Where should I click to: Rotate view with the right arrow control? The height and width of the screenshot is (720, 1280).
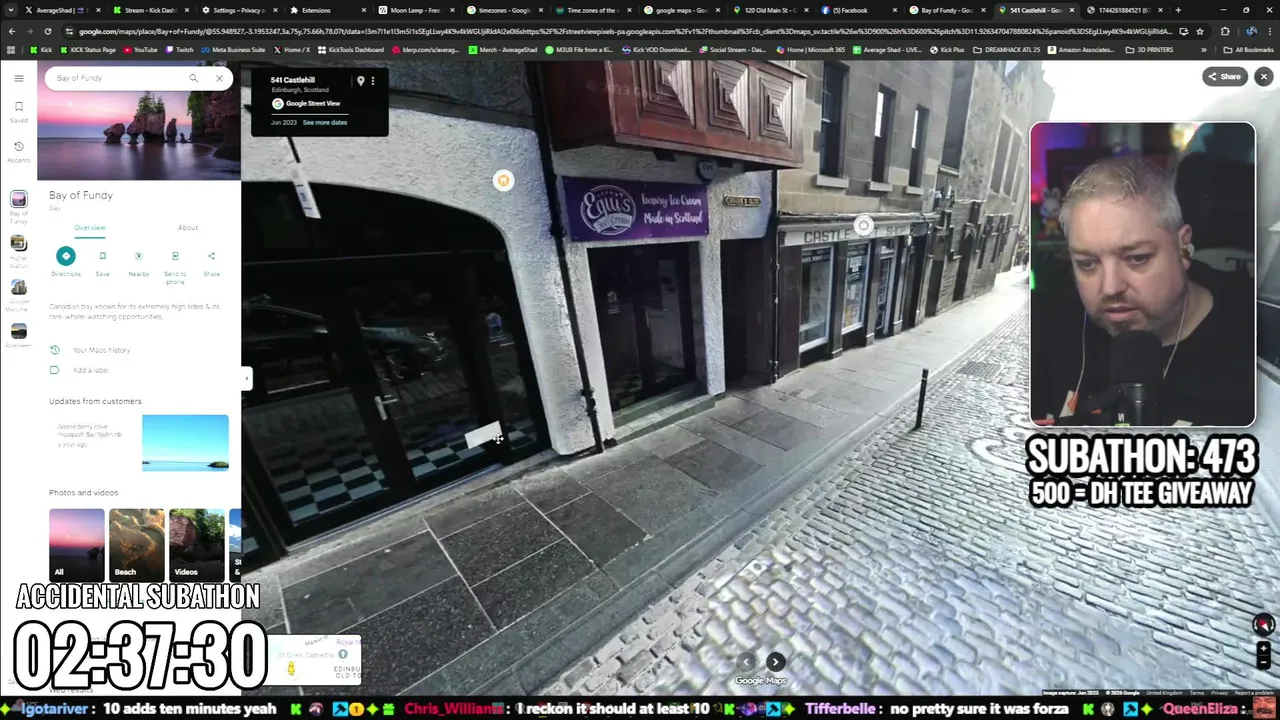[x=775, y=661]
